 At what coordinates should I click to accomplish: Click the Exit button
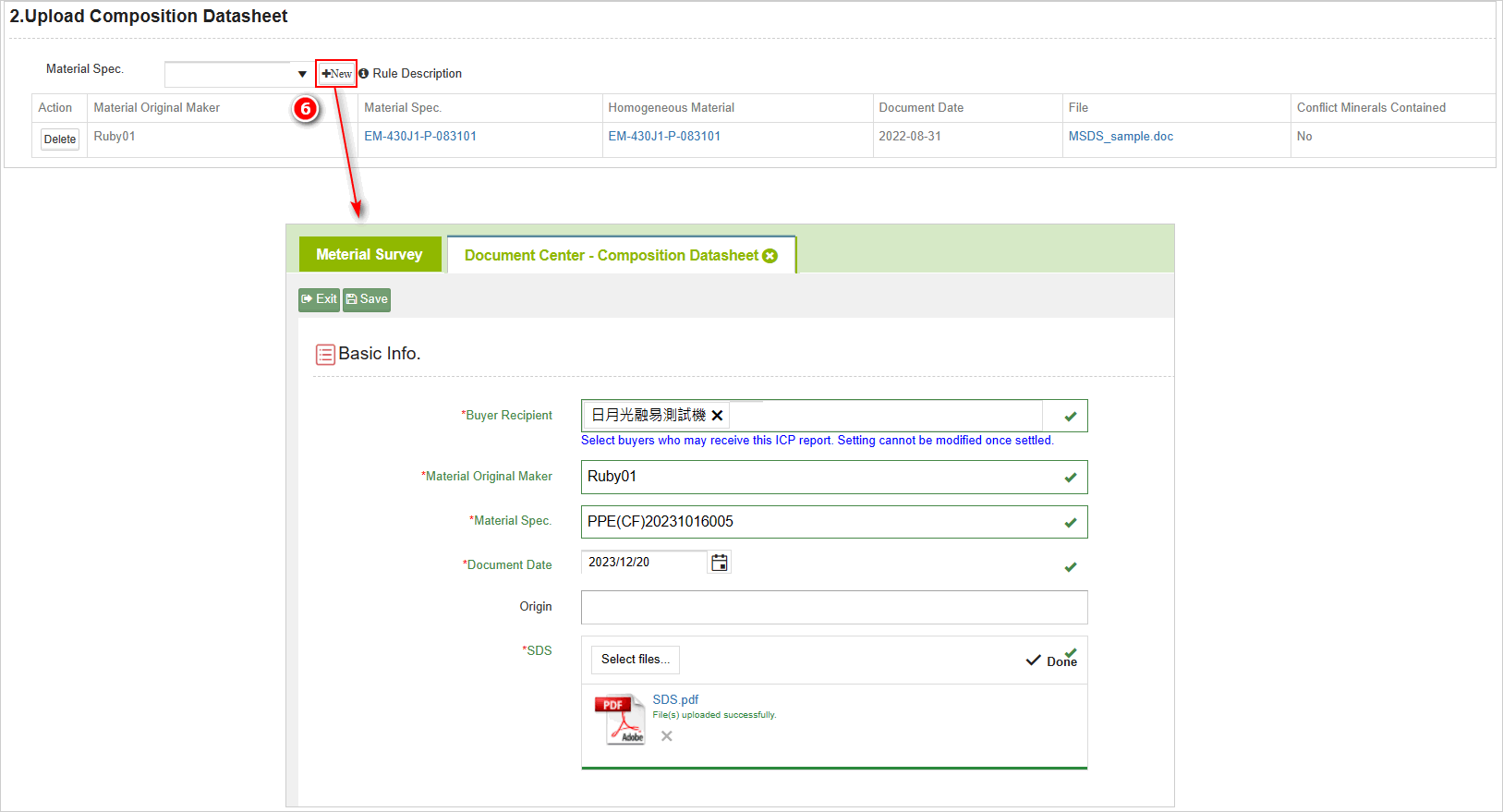point(319,299)
